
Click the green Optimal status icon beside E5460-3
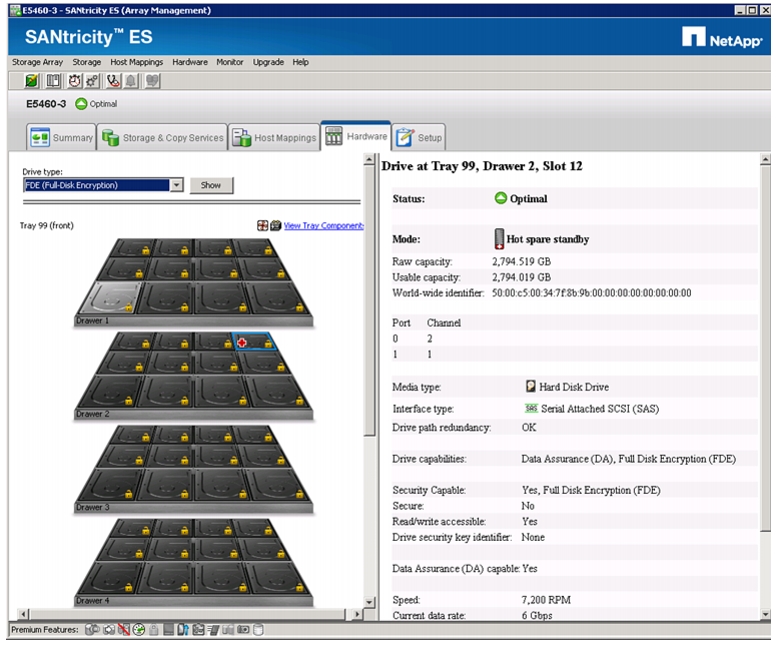point(81,104)
